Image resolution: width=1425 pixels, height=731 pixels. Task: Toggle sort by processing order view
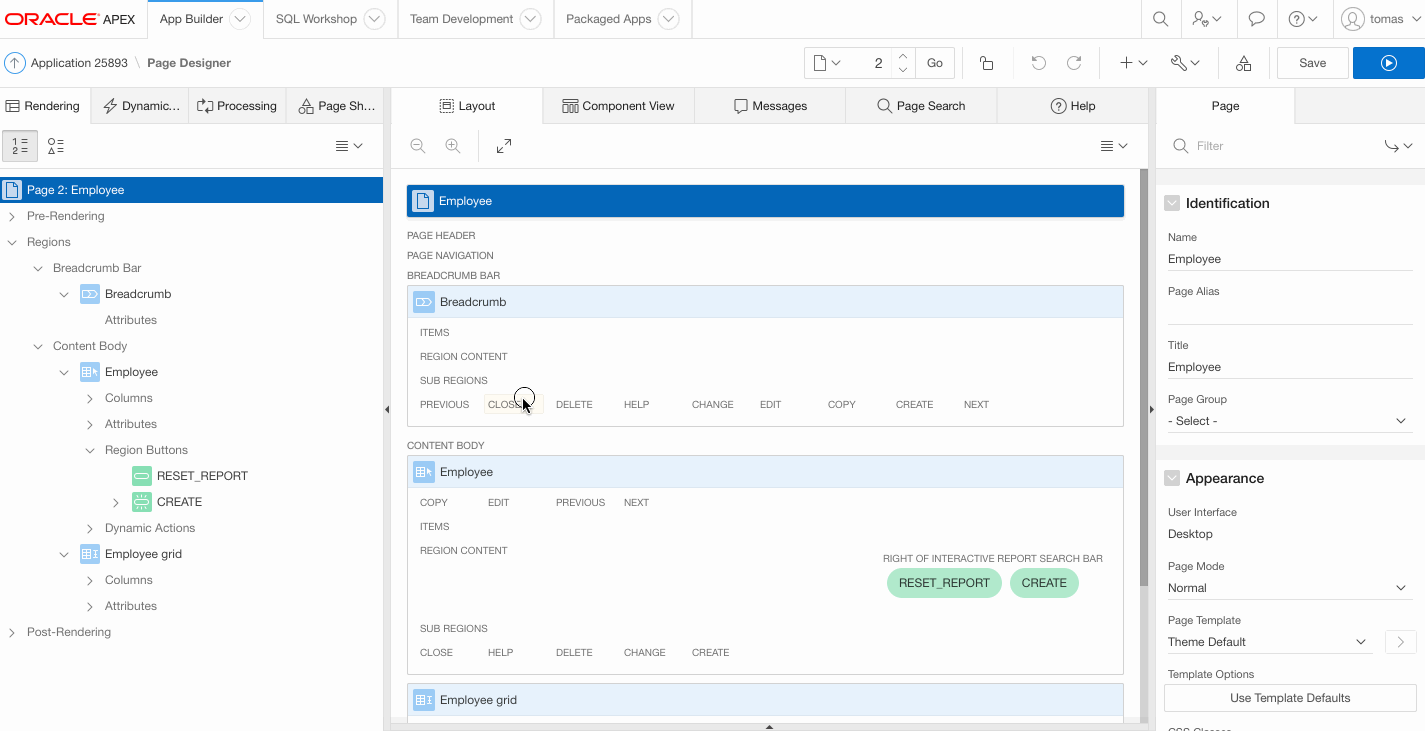[x=20, y=146]
